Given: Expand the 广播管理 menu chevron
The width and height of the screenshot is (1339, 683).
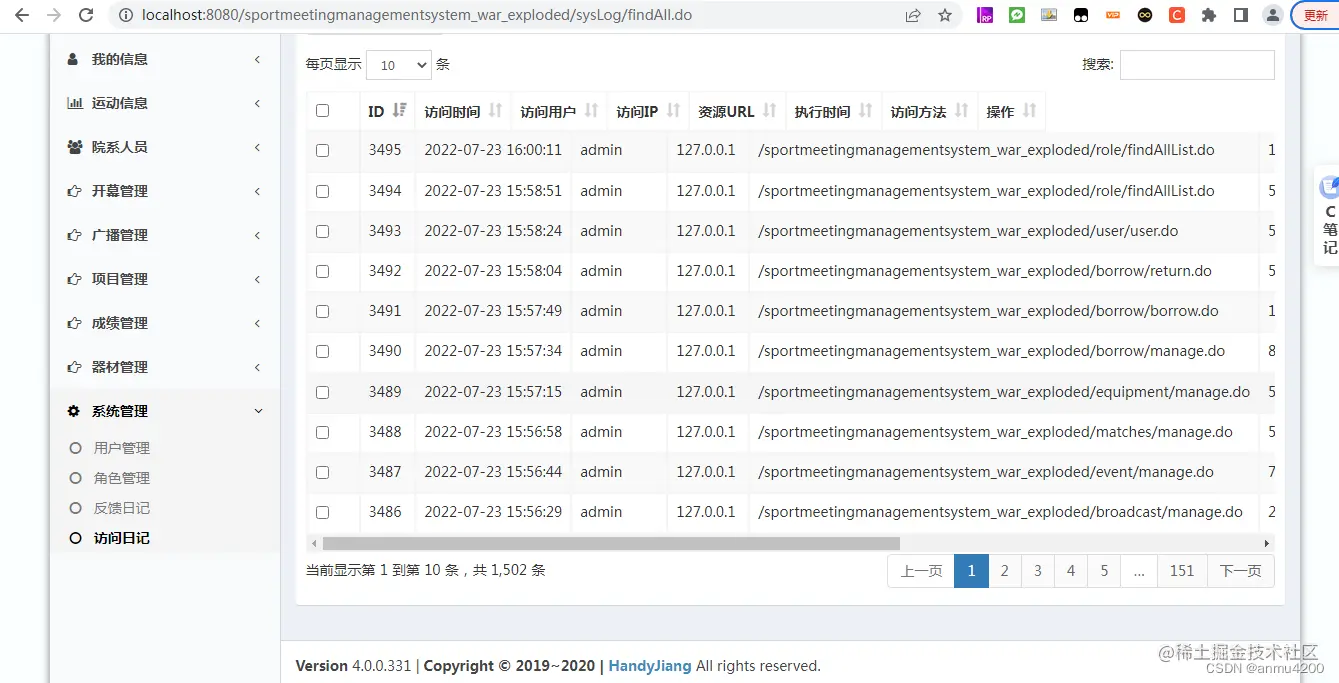Looking at the screenshot, I should click(x=257, y=235).
